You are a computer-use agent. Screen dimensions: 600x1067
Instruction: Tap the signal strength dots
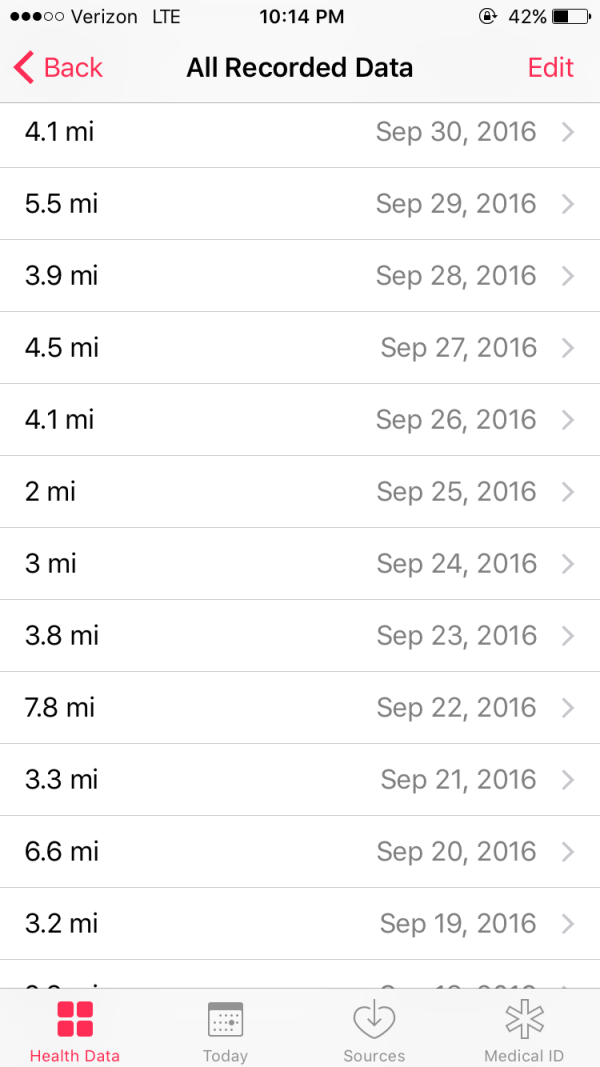click(37, 17)
